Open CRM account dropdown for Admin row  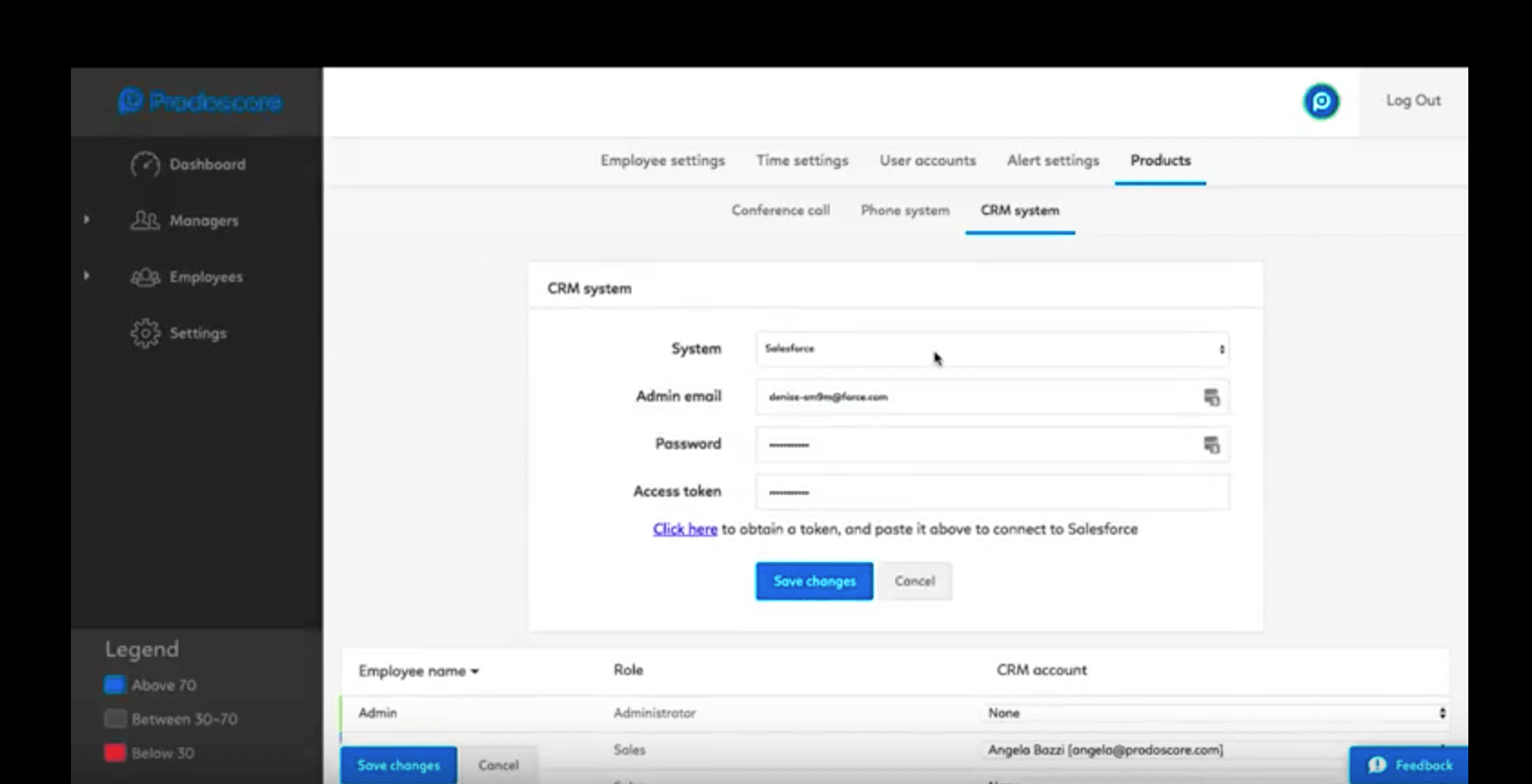click(x=1217, y=713)
